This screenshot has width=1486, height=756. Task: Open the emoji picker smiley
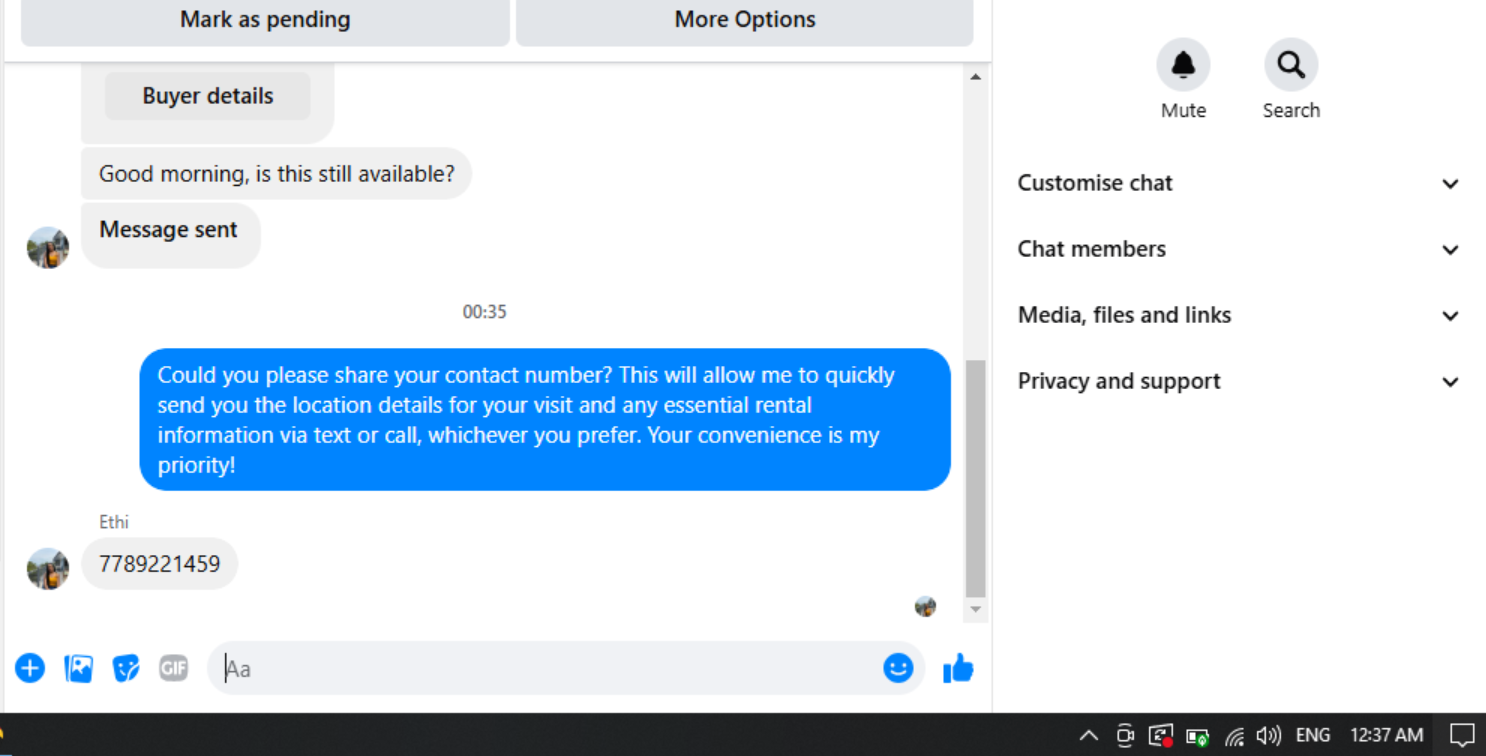click(898, 668)
